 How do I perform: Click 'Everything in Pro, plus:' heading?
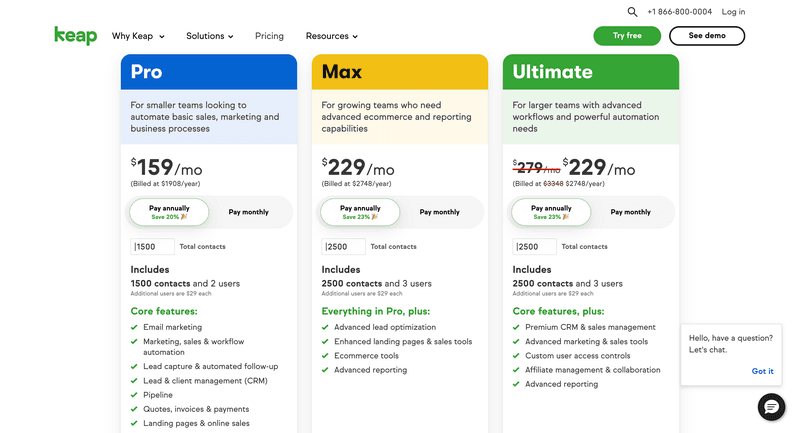[x=376, y=312]
